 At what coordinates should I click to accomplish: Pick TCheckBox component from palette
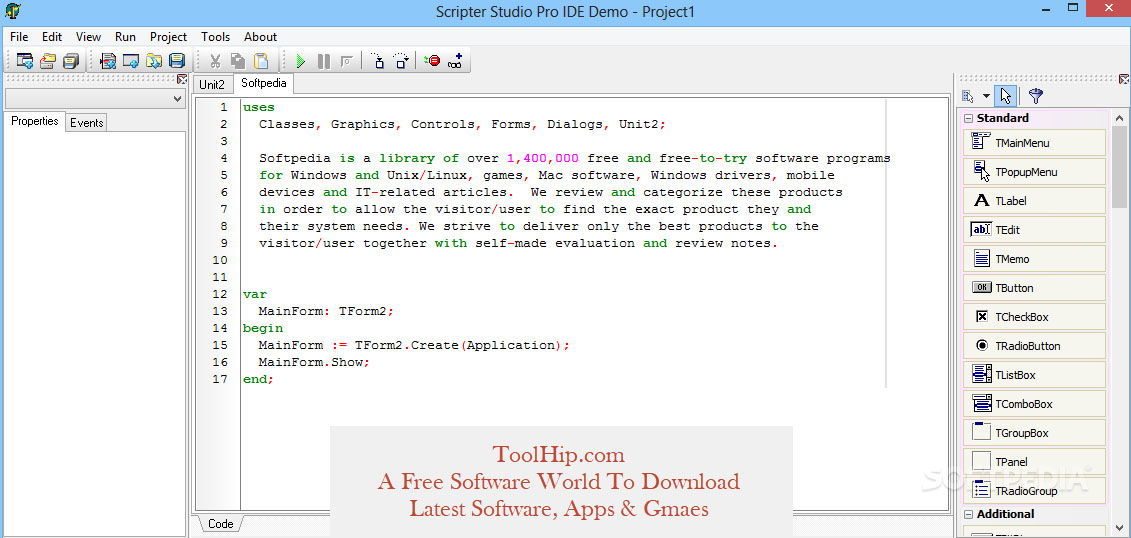1034,317
